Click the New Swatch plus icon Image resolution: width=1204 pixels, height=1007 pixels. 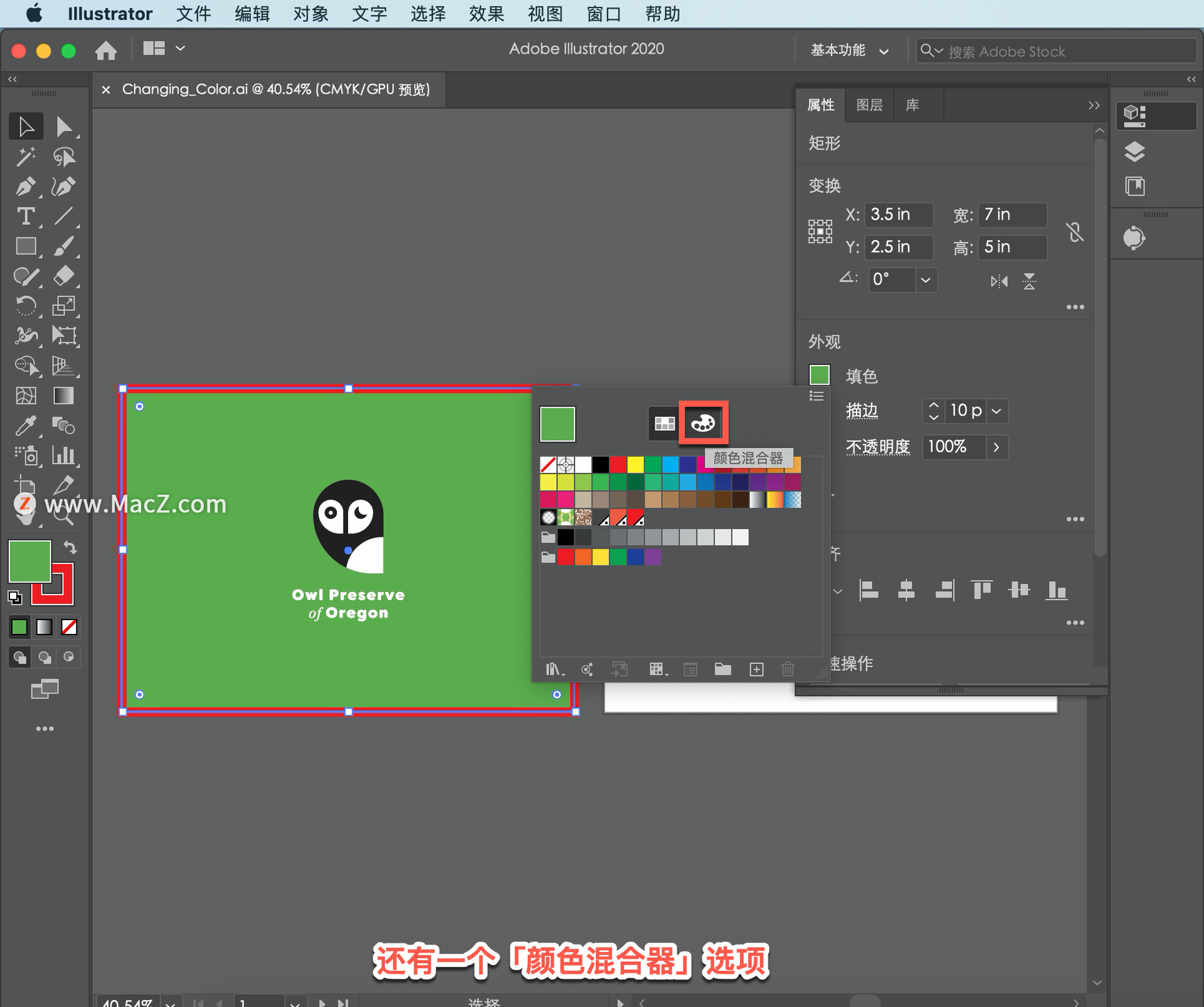click(756, 670)
